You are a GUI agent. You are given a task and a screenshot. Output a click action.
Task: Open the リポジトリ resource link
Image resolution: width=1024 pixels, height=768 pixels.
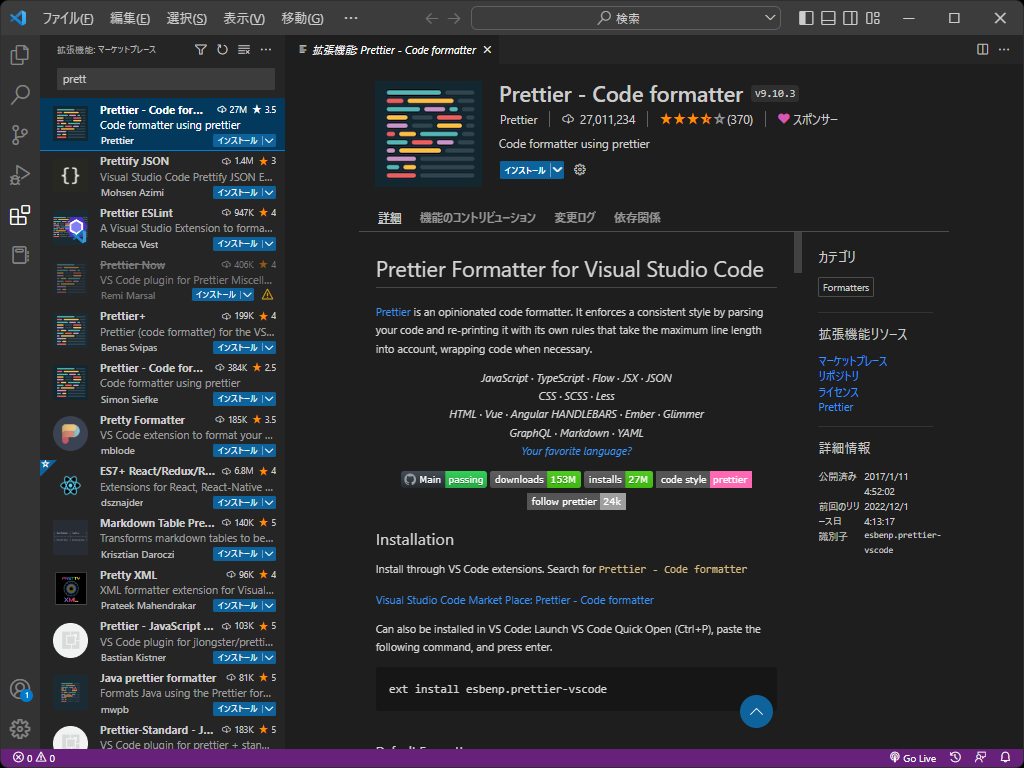point(839,376)
